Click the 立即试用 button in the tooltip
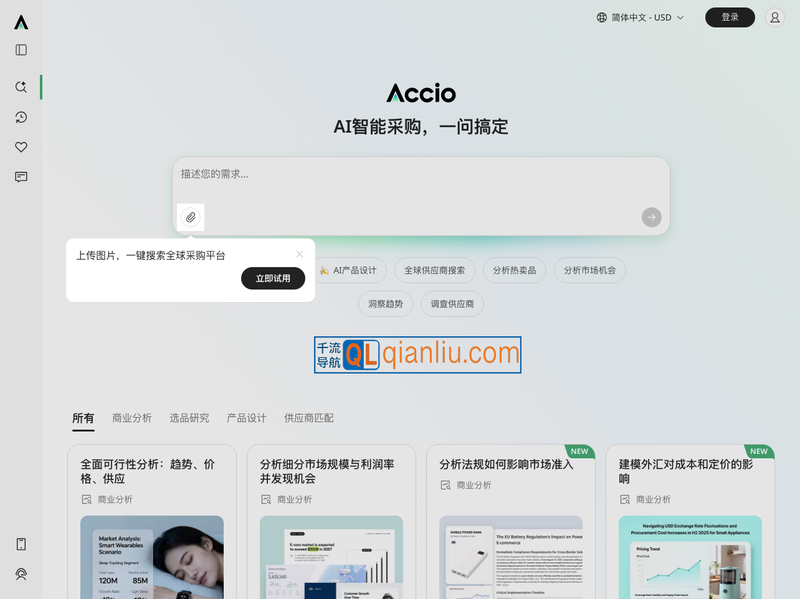 pos(272,278)
